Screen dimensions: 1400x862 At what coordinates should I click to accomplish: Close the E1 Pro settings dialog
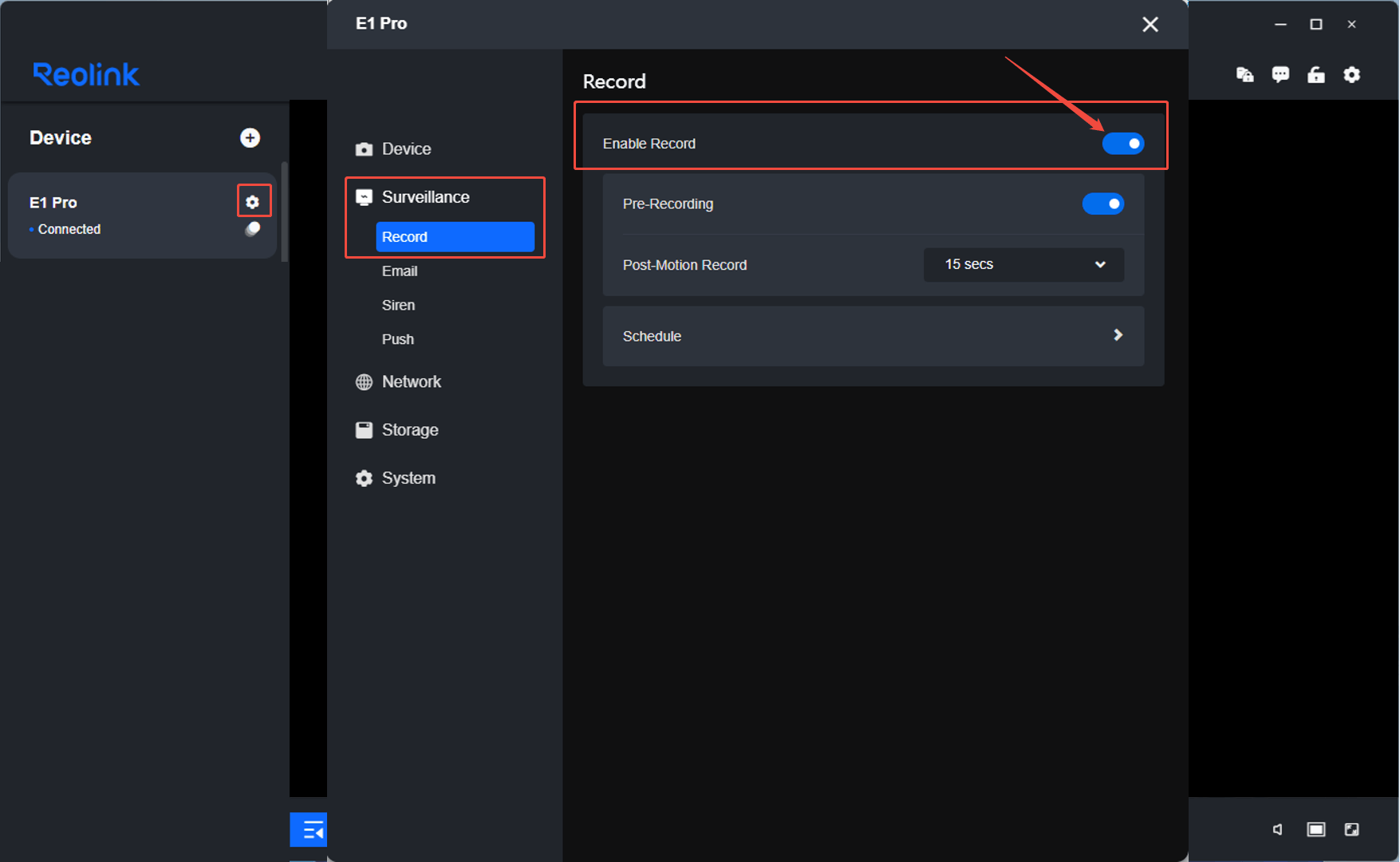pyautogui.click(x=1150, y=25)
